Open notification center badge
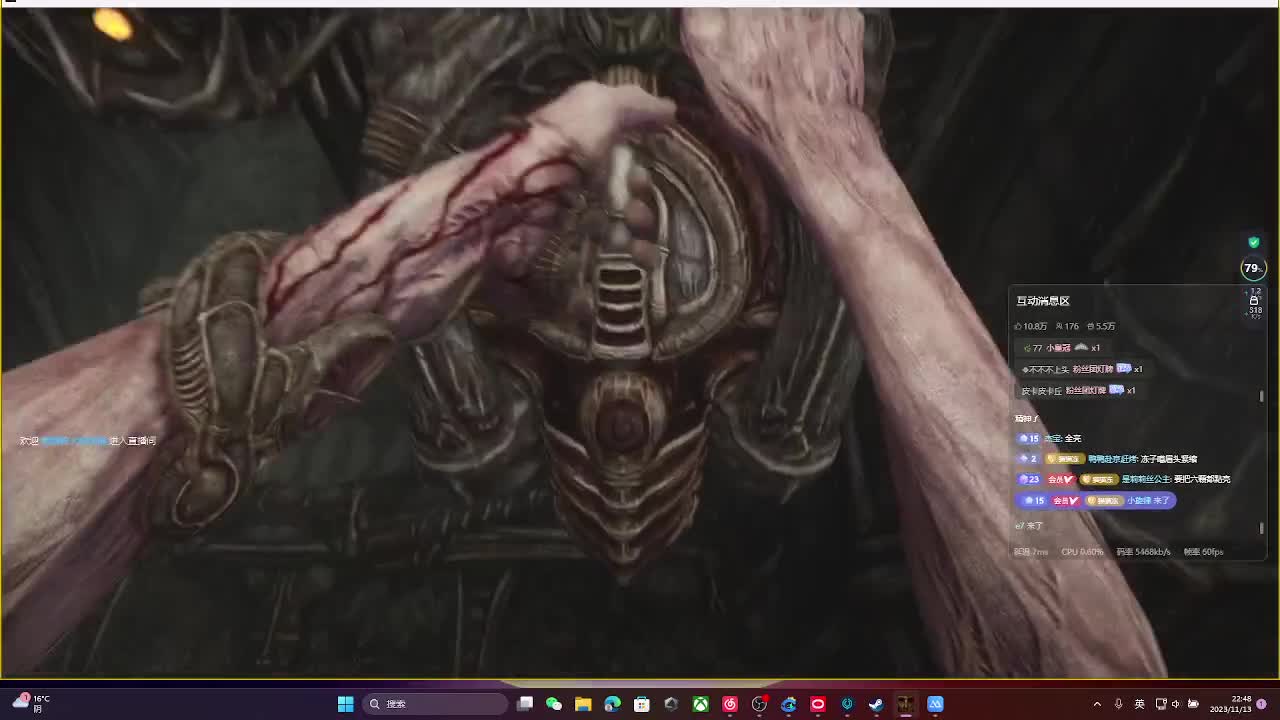Viewport: 1280px width, 720px height. 1262,704
